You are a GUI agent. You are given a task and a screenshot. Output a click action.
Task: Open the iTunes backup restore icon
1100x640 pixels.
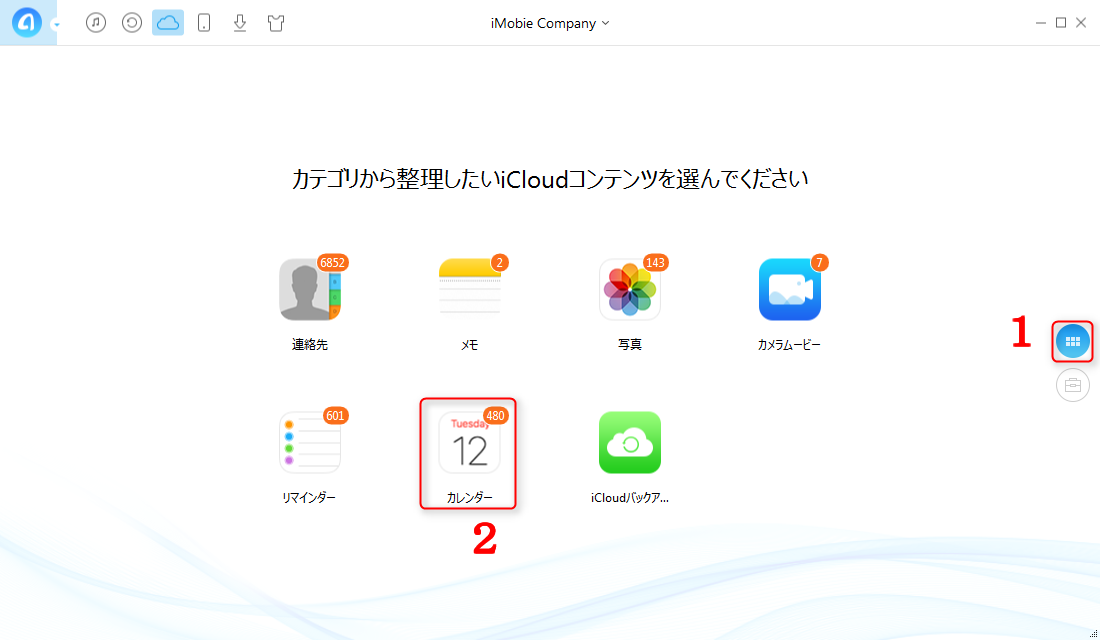pos(132,22)
